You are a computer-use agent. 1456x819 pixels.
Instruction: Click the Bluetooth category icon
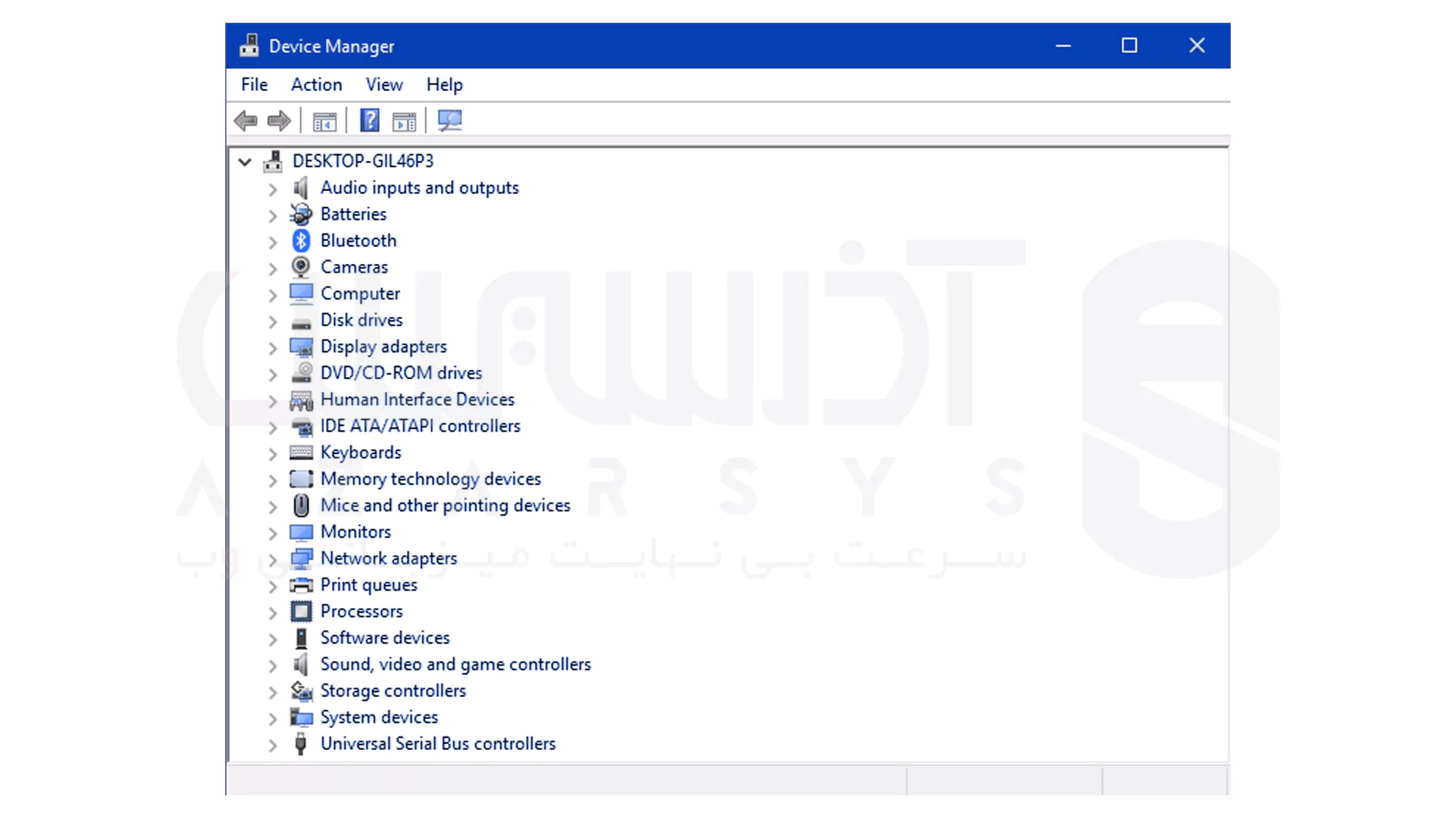301,240
